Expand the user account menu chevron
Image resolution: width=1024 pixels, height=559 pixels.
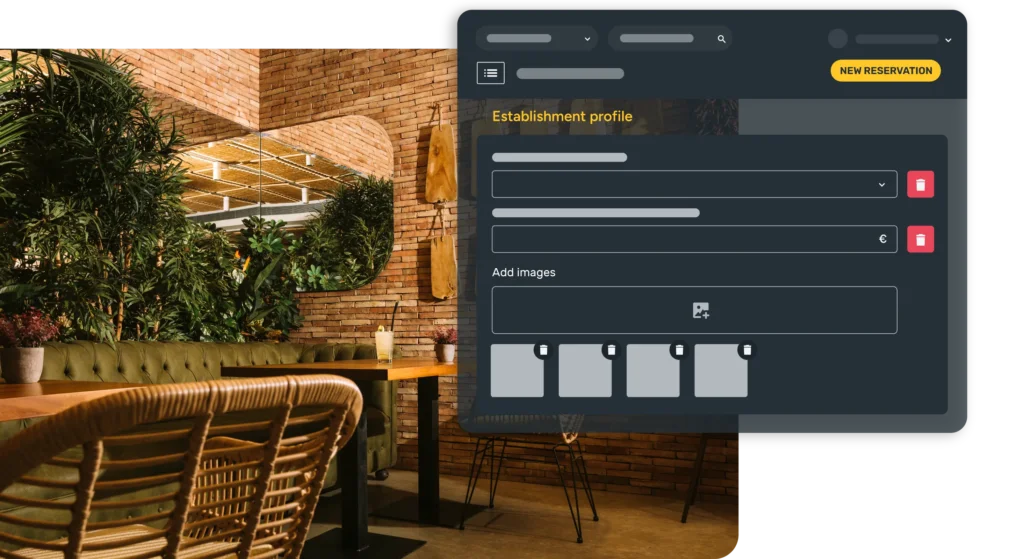948,40
